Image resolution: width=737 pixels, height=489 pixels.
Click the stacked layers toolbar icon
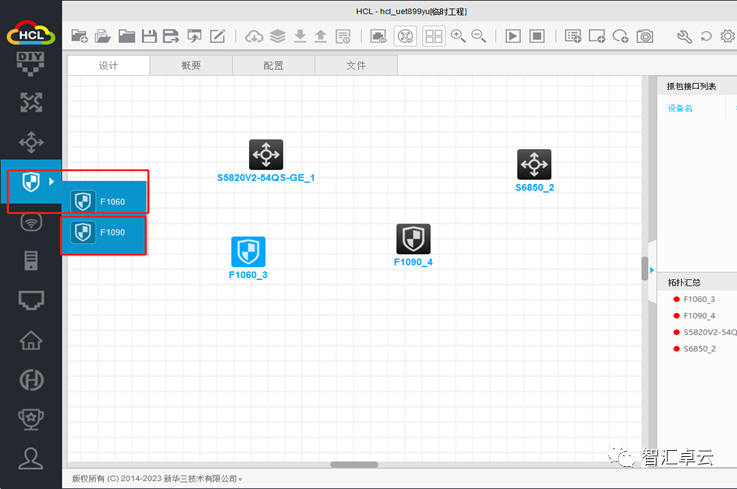pyautogui.click(x=278, y=36)
